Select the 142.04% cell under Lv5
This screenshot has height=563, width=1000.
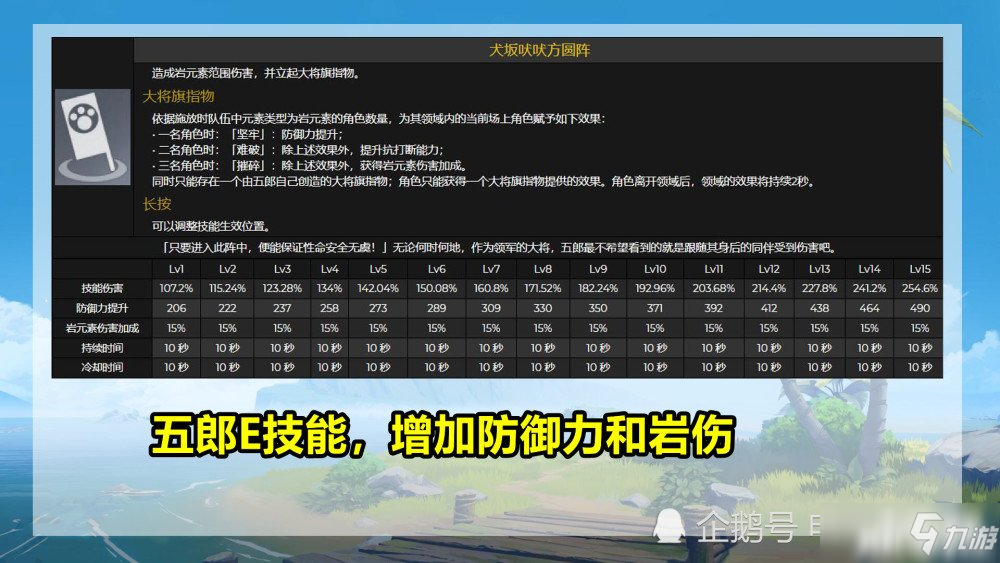pyautogui.click(x=378, y=289)
